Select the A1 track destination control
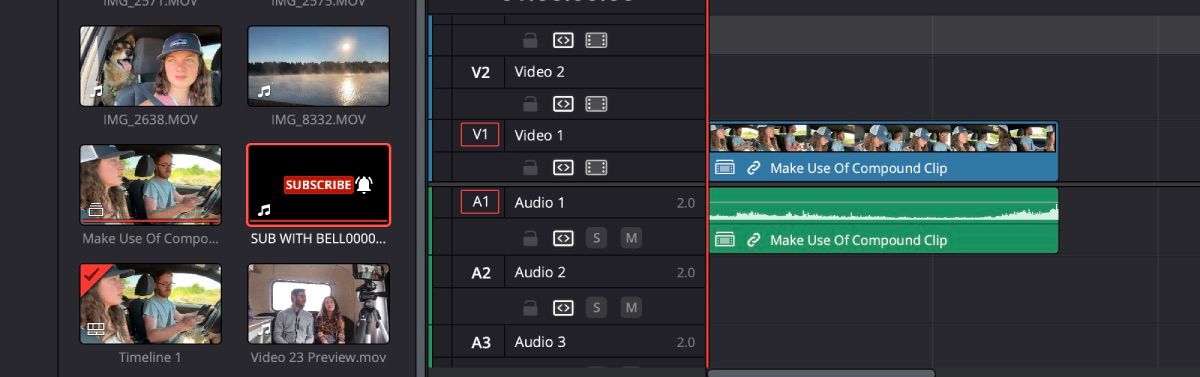This screenshot has height=377, width=1200. (x=481, y=202)
